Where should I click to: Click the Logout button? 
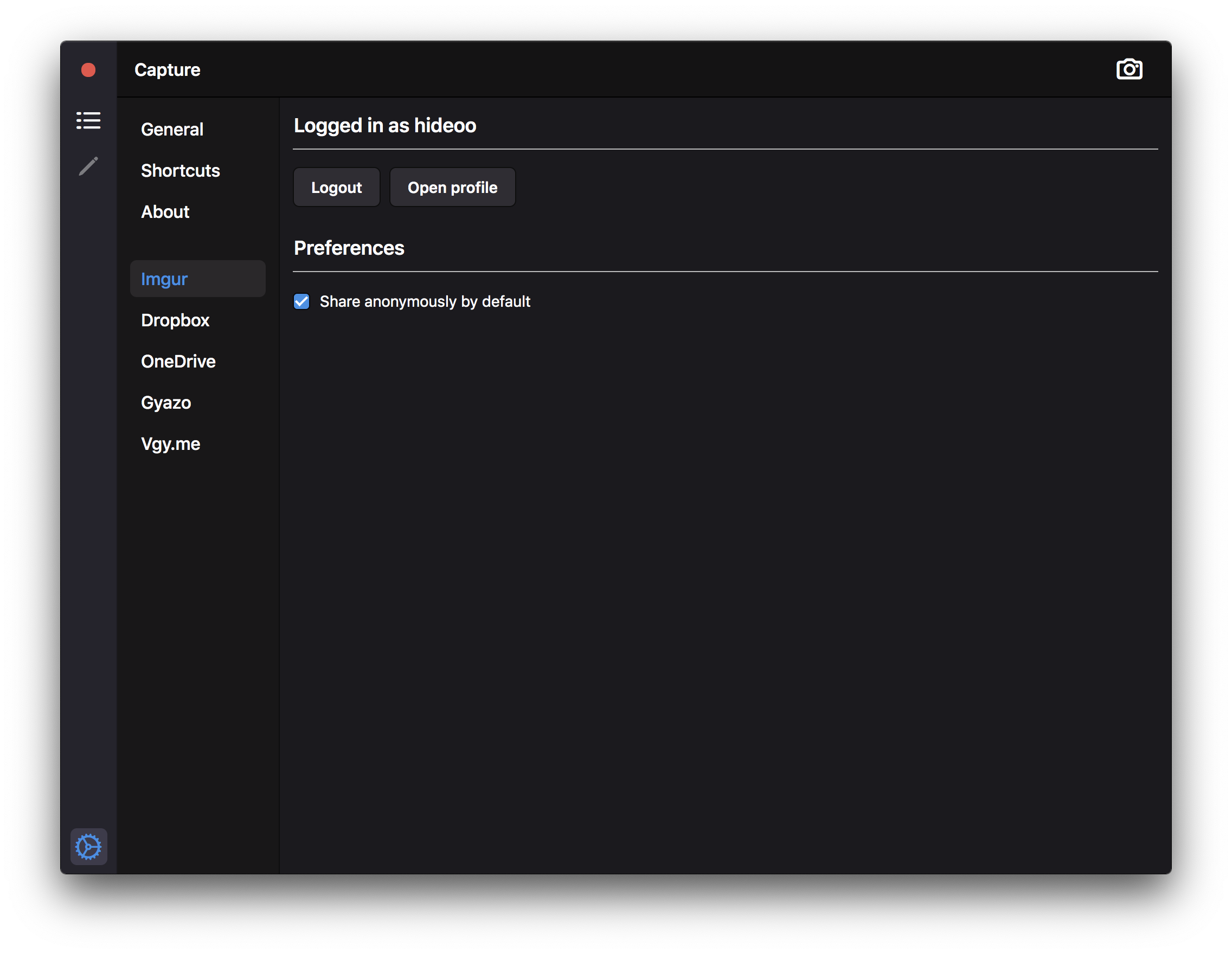coord(336,187)
